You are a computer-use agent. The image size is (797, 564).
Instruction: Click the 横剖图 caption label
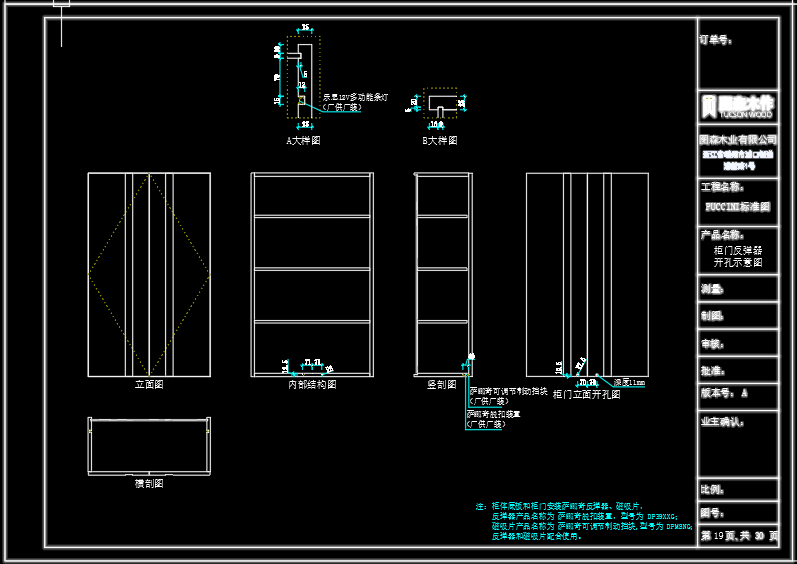(148, 483)
